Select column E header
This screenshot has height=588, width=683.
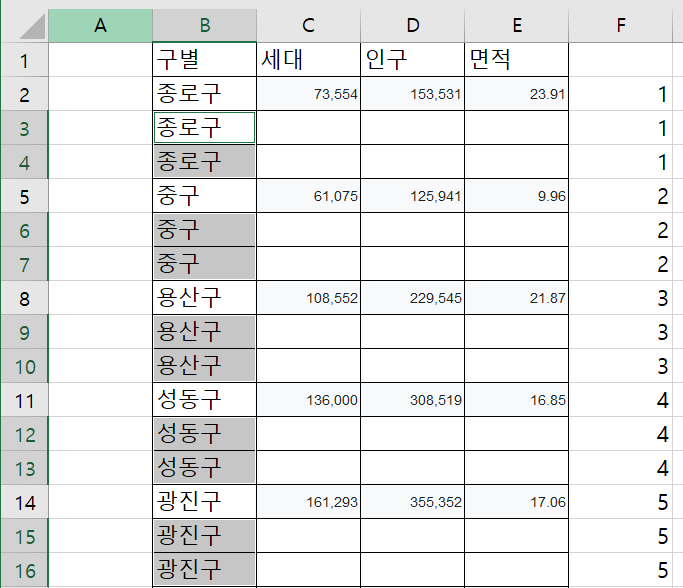coord(517,26)
